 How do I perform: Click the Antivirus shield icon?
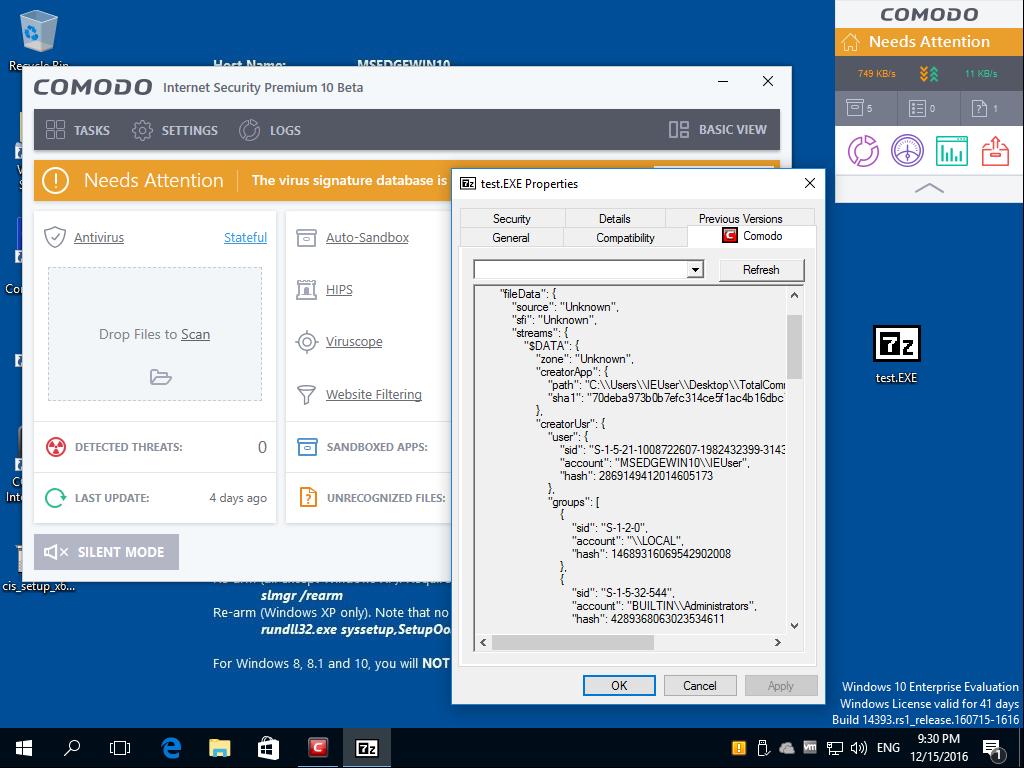55,237
